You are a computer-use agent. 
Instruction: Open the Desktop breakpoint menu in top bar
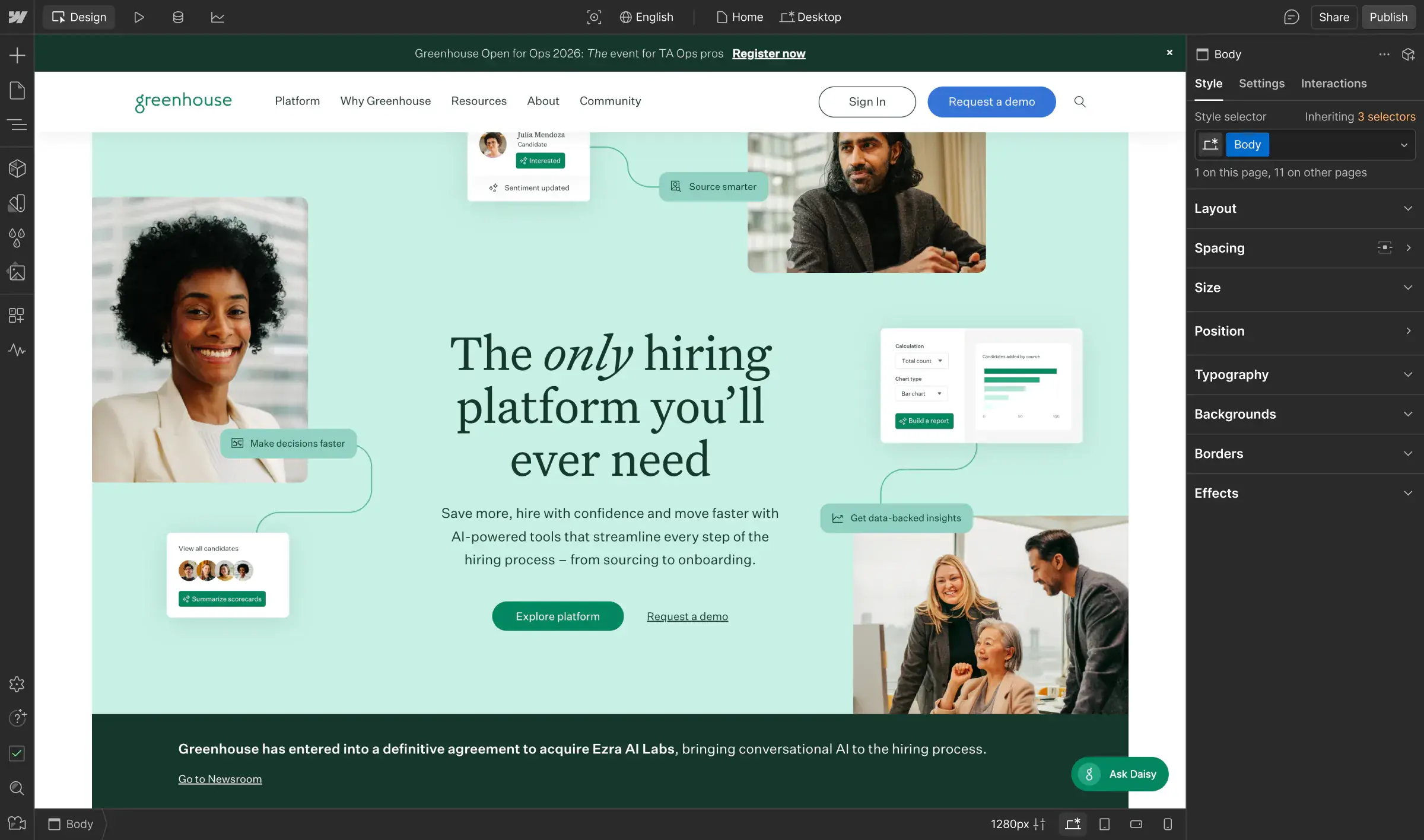(810, 17)
